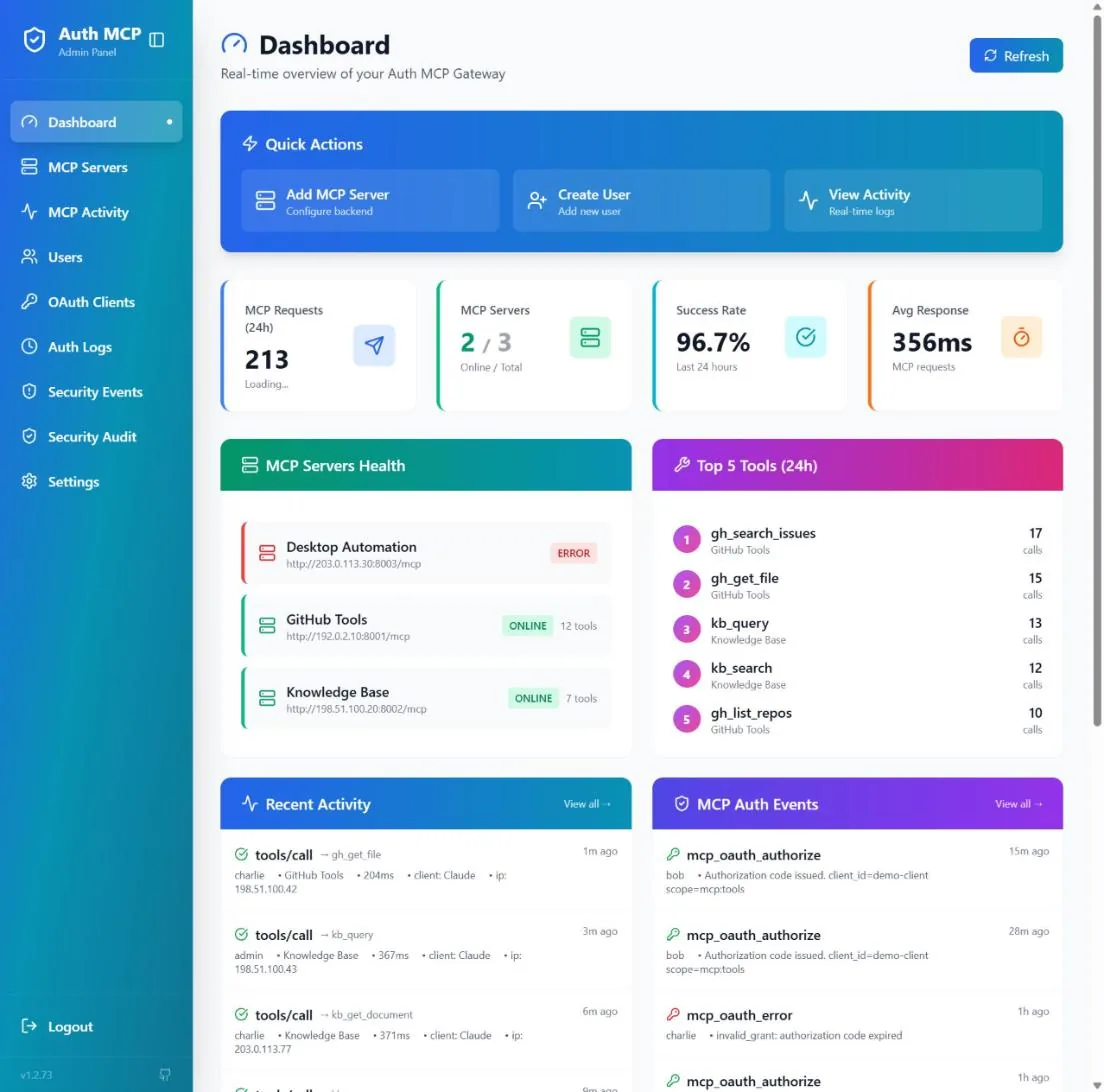Click the green server icon in MCP Servers card
The width and height of the screenshot is (1104, 1092).
pos(590,337)
